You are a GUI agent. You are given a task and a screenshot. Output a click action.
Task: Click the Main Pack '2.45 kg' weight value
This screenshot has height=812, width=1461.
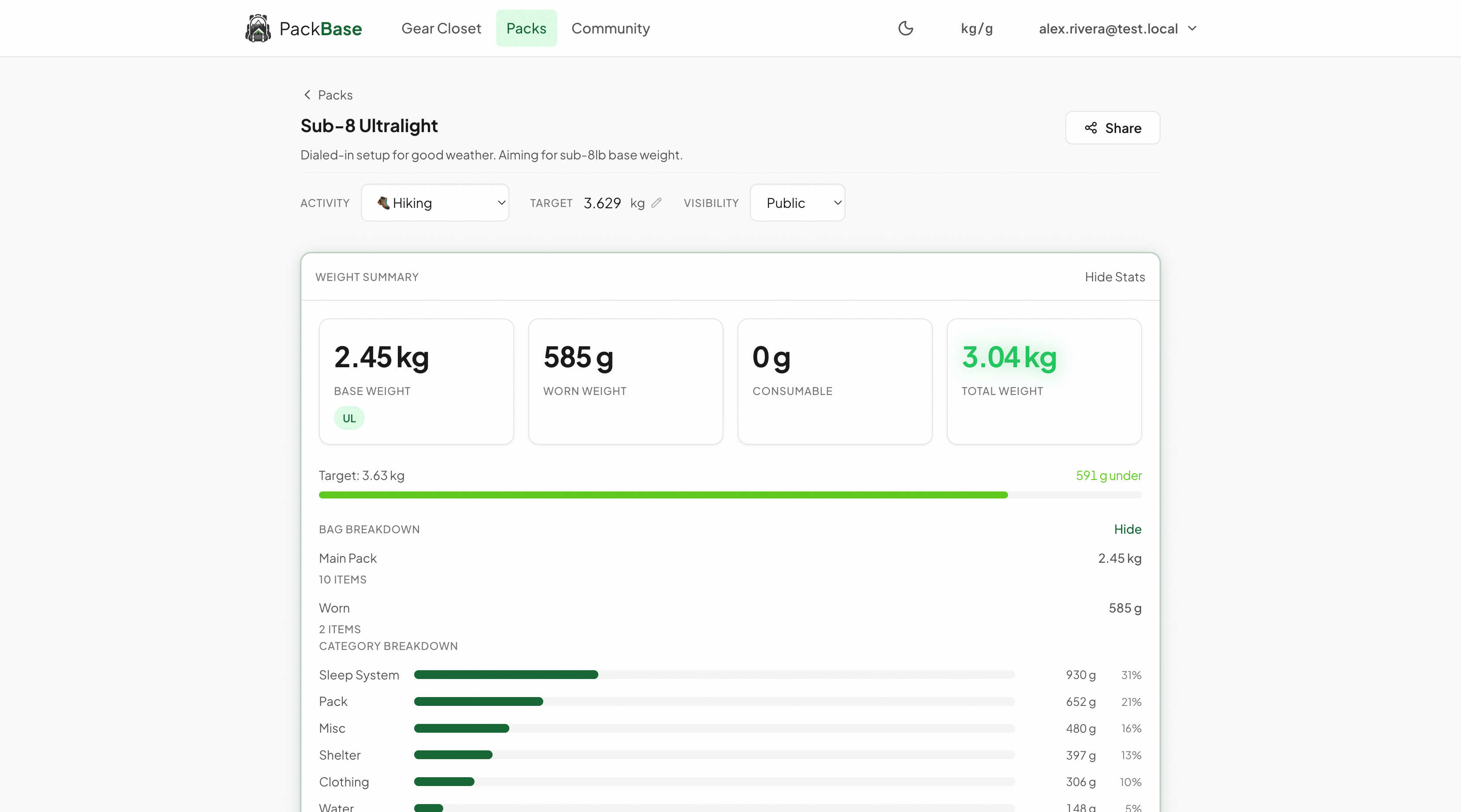coord(1120,558)
